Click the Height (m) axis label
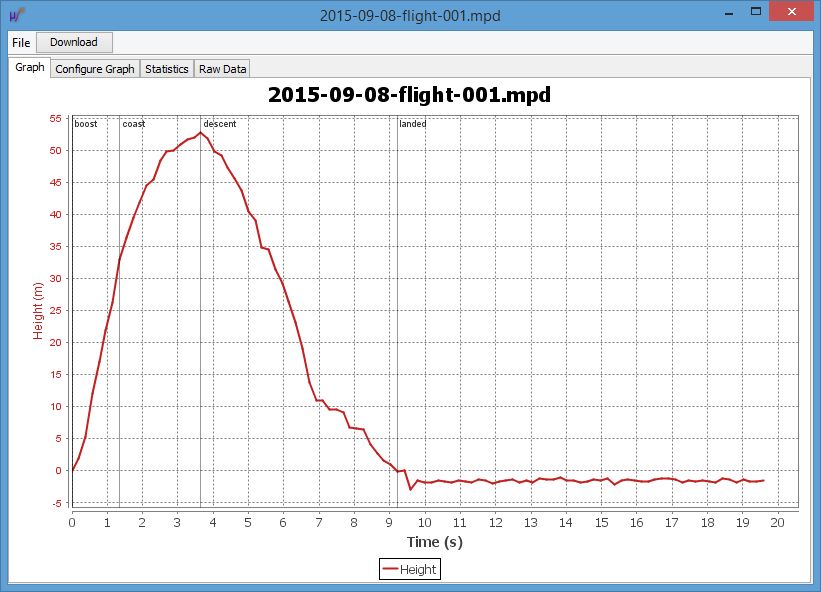 [x=39, y=310]
